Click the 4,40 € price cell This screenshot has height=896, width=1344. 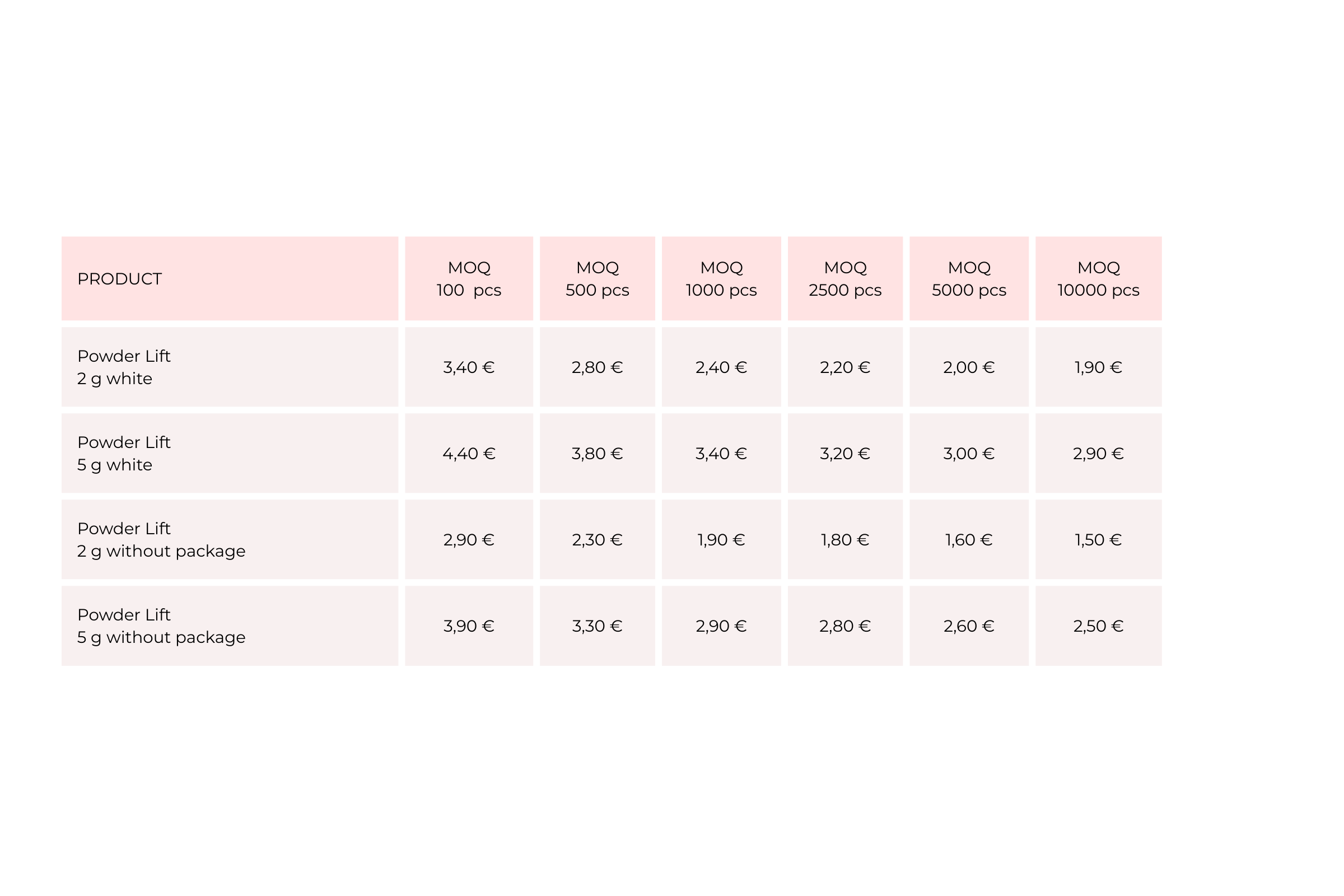click(x=469, y=454)
